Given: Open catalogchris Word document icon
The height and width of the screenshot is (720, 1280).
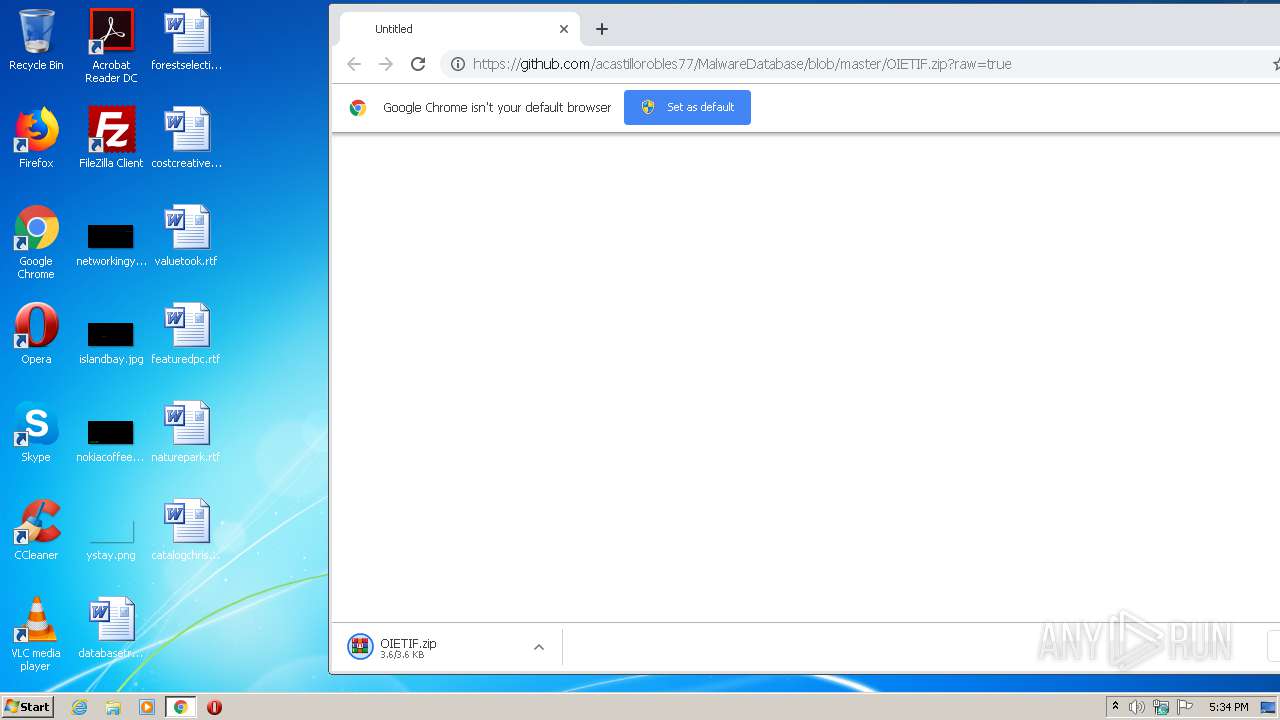Looking at the screenshot, I should (186, 530).
